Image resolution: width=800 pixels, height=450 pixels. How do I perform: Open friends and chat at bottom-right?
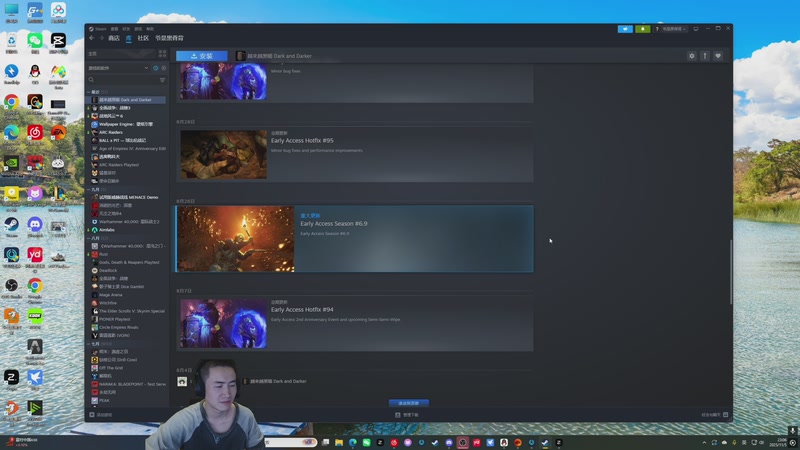714,415
